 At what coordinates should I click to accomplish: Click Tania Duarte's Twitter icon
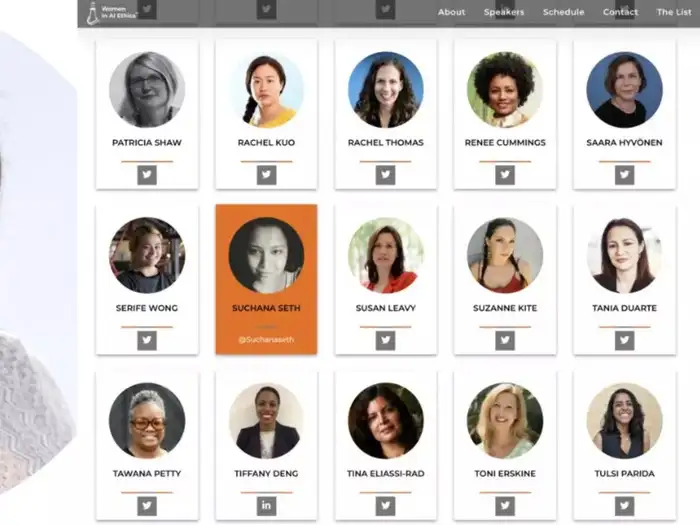point(625,341)
